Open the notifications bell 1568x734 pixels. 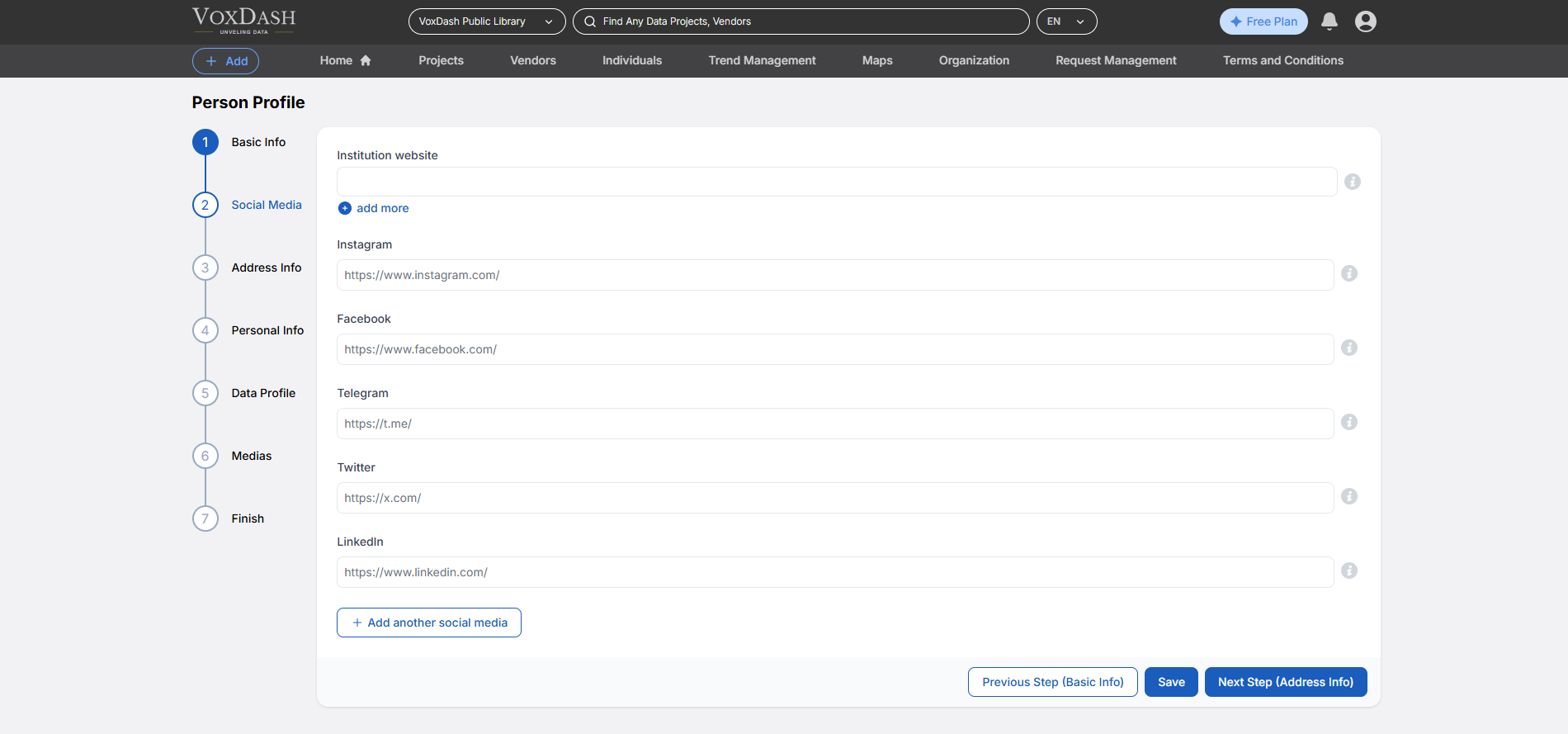[x=1329, y=21]
